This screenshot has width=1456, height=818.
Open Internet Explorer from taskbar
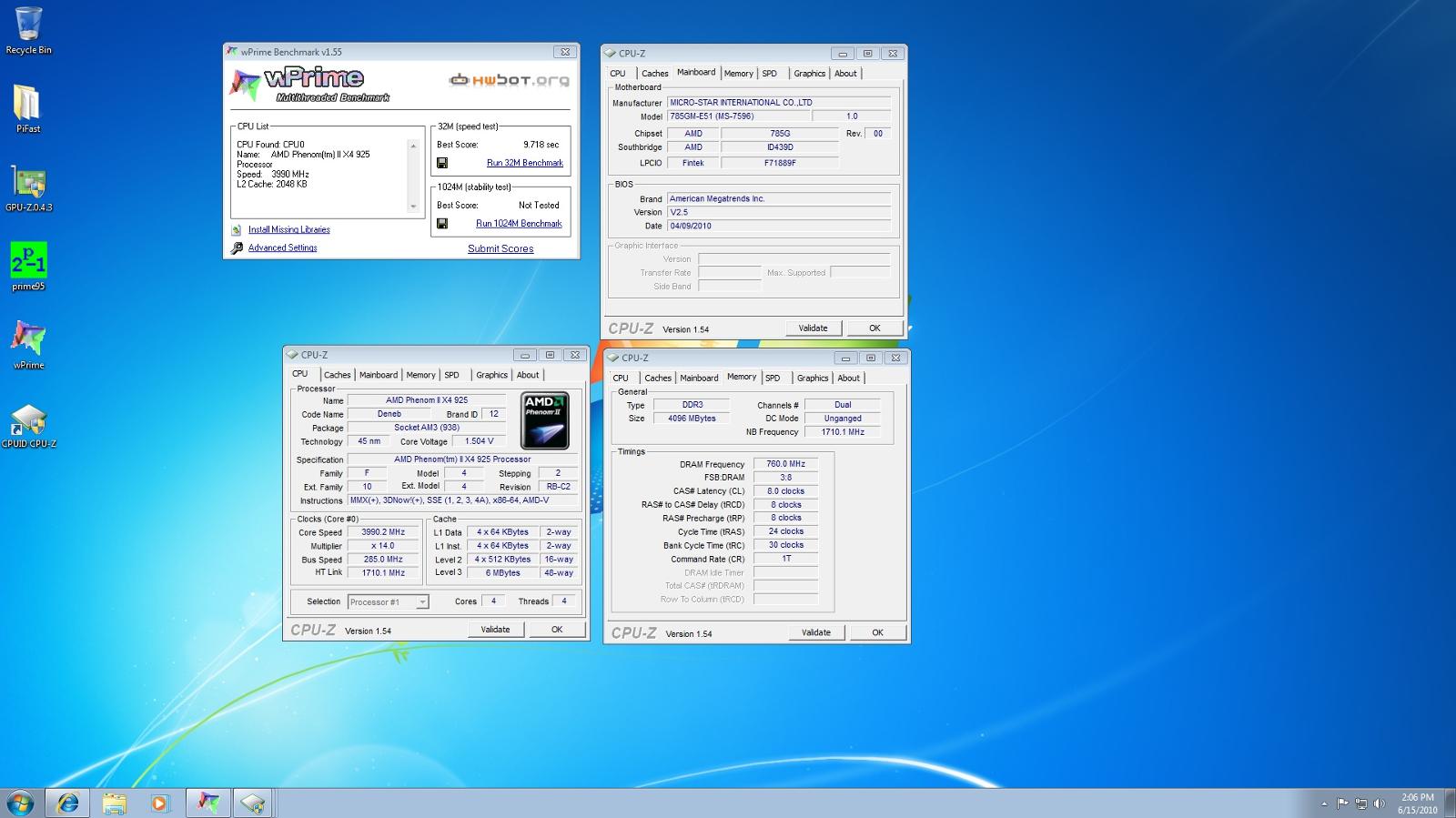pos(68,803)
